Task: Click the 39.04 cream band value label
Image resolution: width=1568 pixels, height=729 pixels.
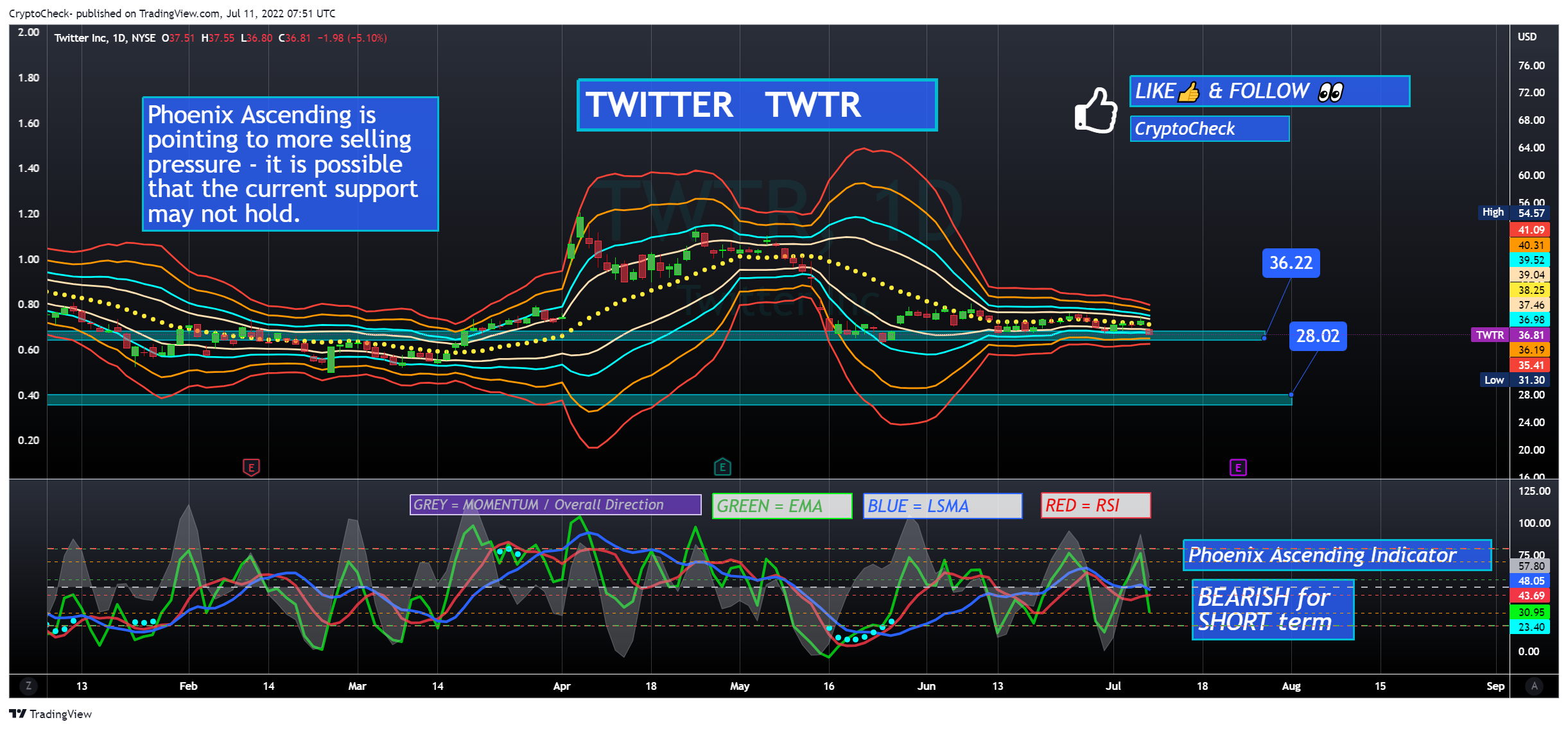Action: (1531, 275)
